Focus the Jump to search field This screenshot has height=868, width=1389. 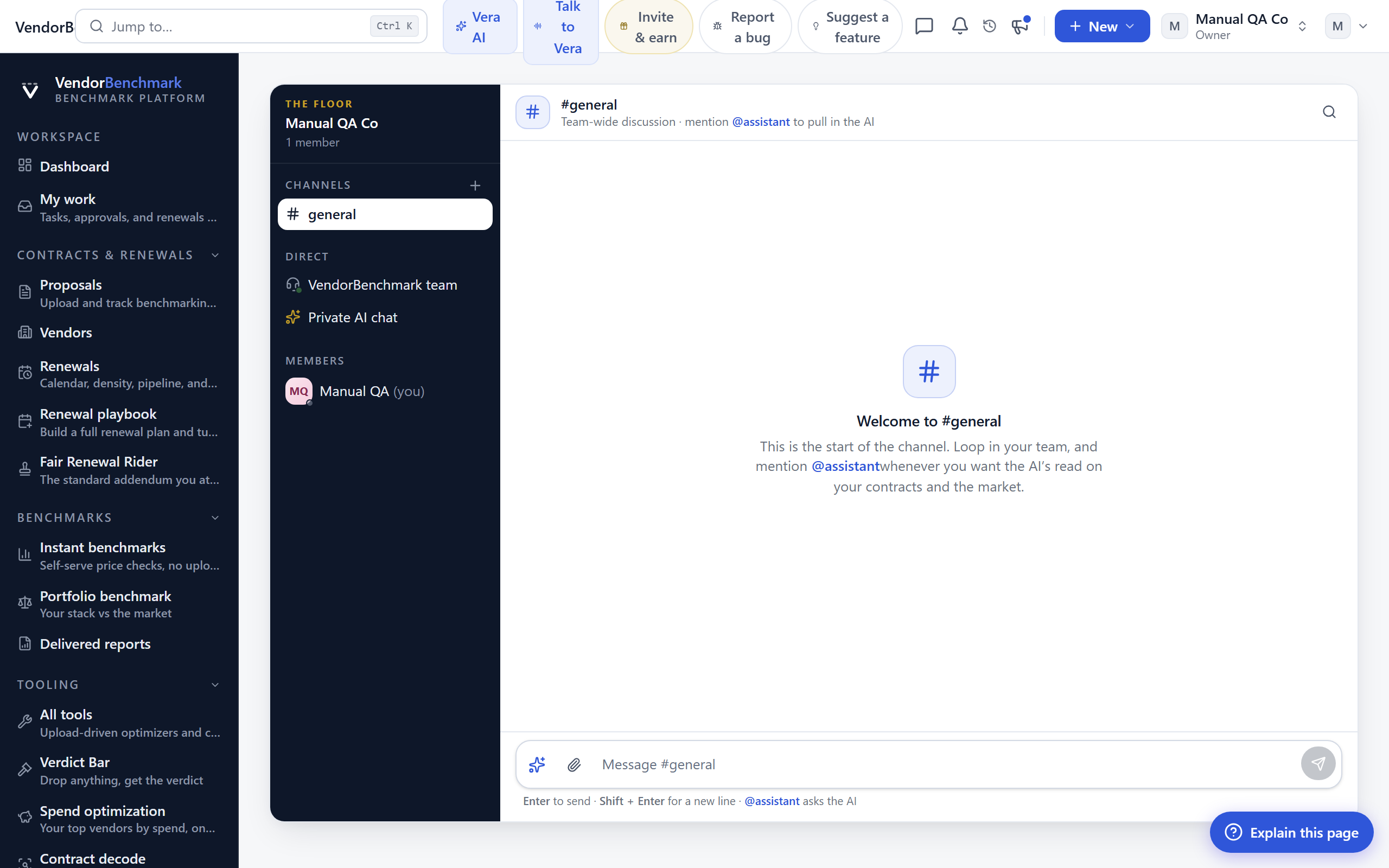click(x=251, y=26)
